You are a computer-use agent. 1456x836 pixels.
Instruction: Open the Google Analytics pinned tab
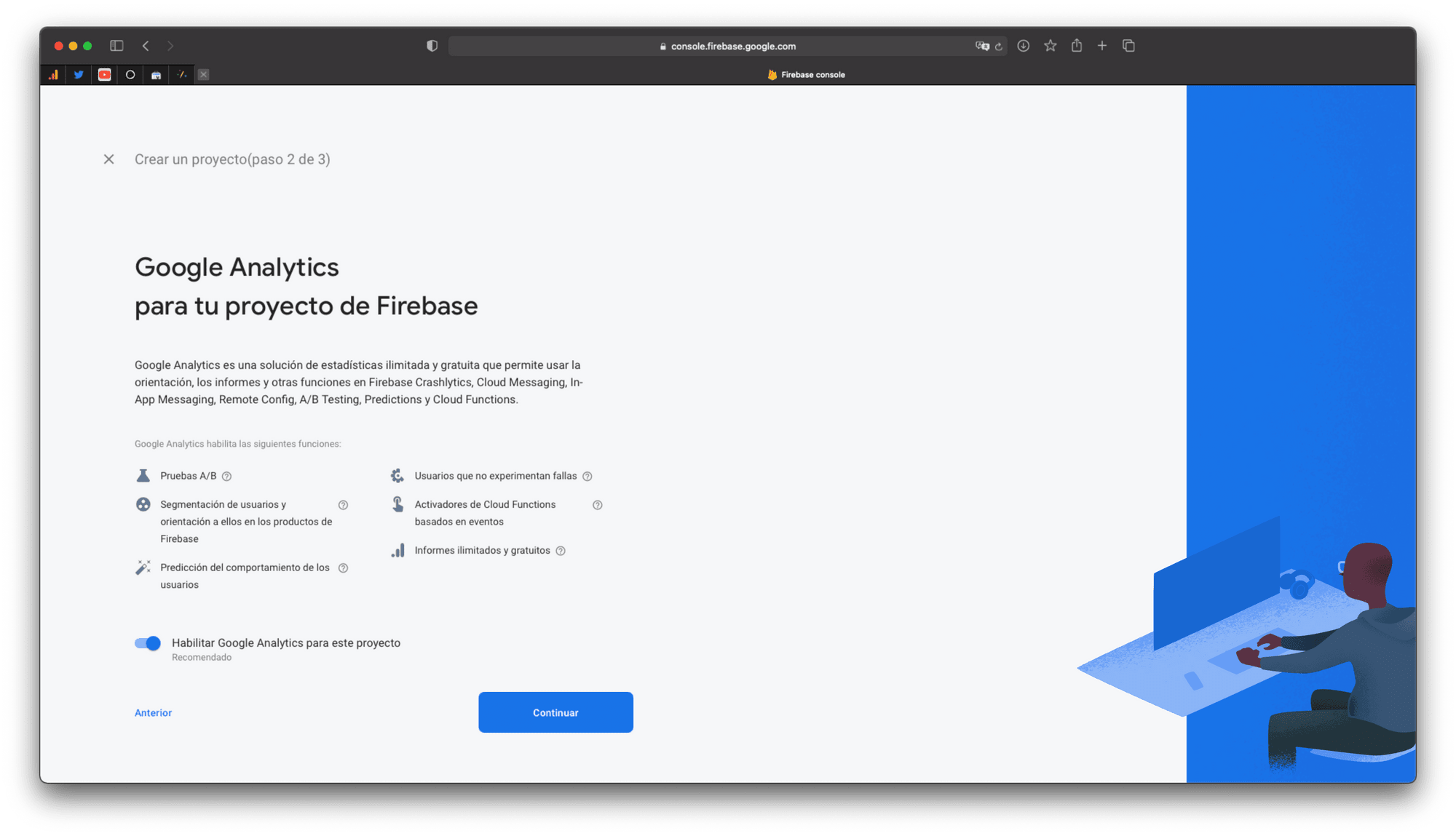pos(53,74)
